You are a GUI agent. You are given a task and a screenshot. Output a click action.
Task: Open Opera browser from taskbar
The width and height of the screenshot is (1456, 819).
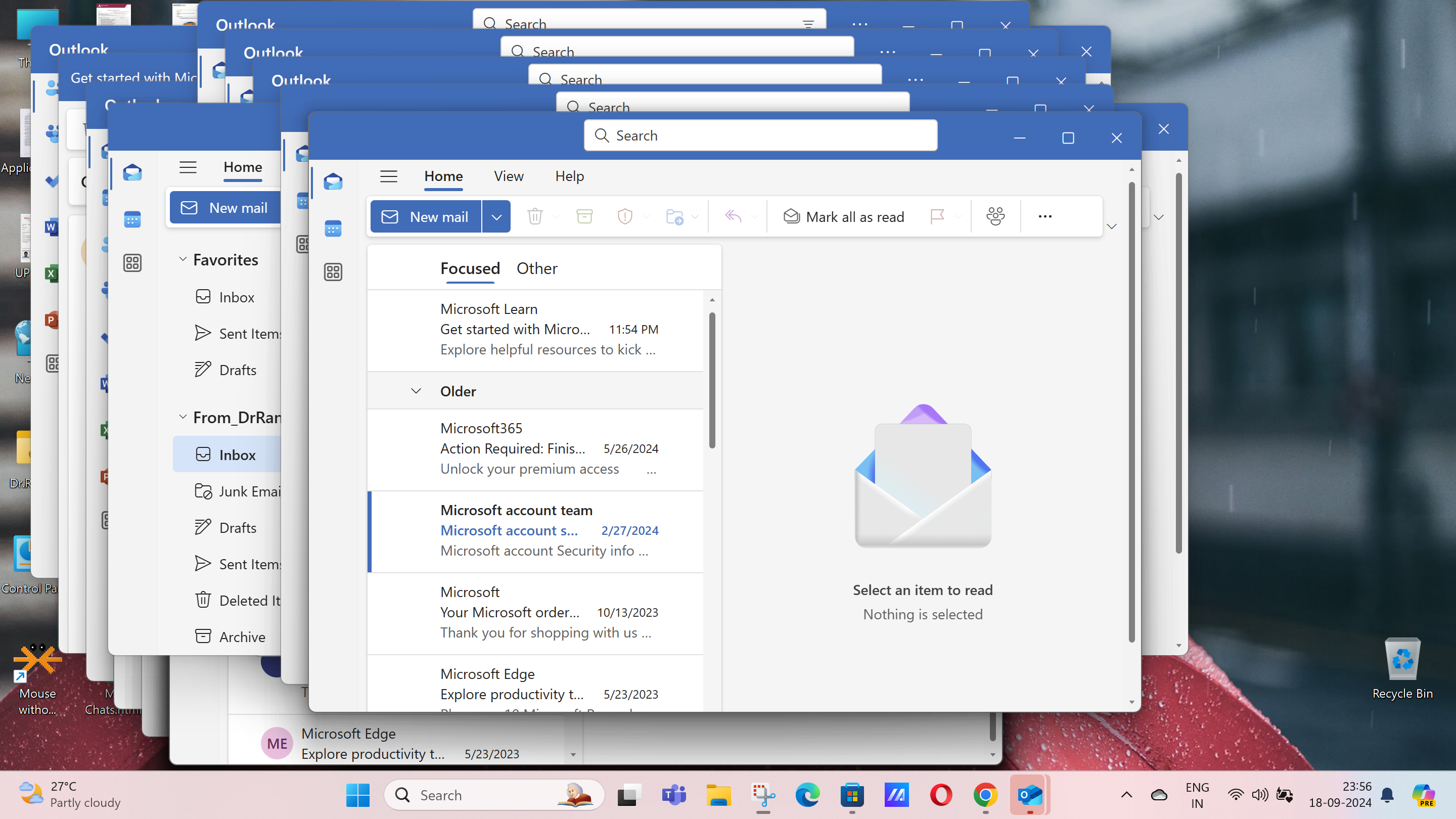tap(941, 795)
